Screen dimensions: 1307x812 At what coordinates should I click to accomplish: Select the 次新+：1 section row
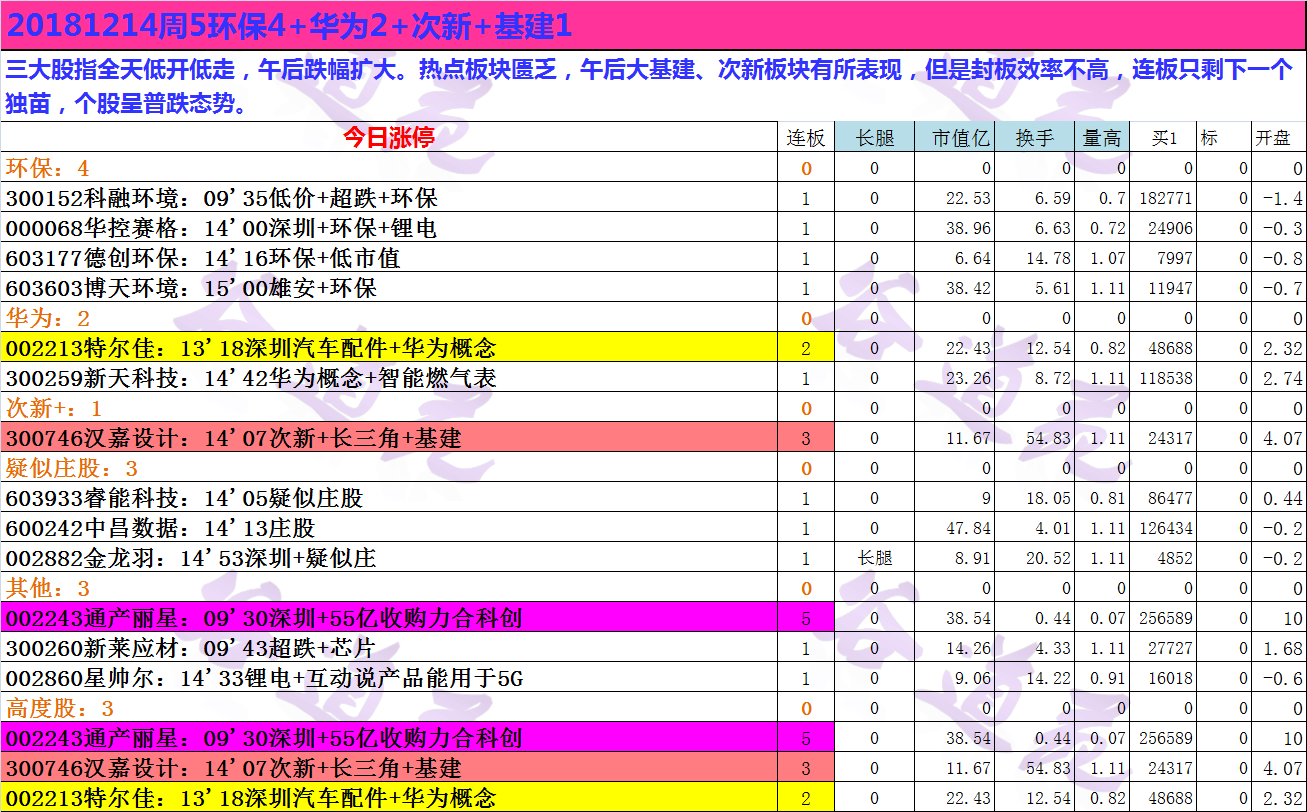389,408
